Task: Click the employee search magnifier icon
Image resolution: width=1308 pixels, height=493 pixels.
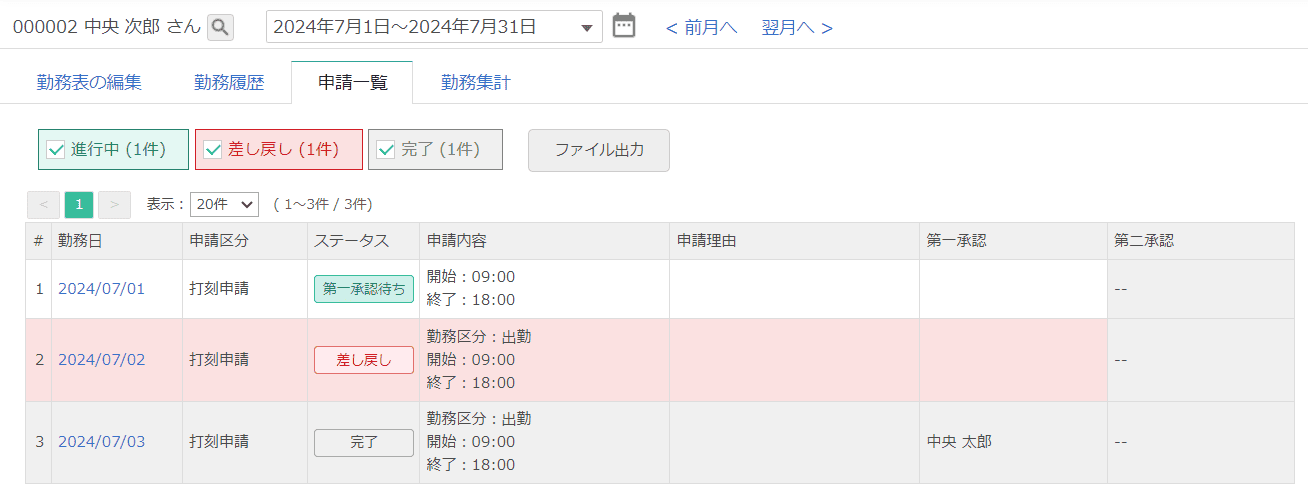Action: click(x=220, y=27)
